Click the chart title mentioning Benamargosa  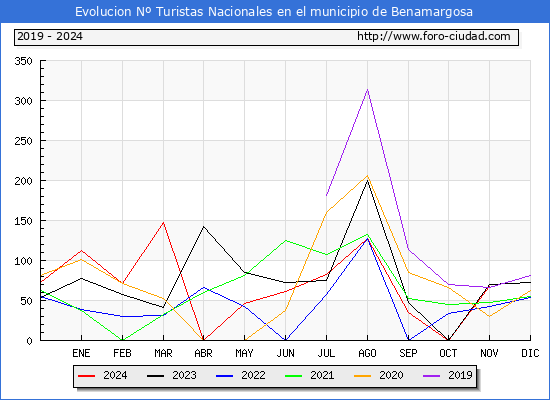[x=274, y=12]
